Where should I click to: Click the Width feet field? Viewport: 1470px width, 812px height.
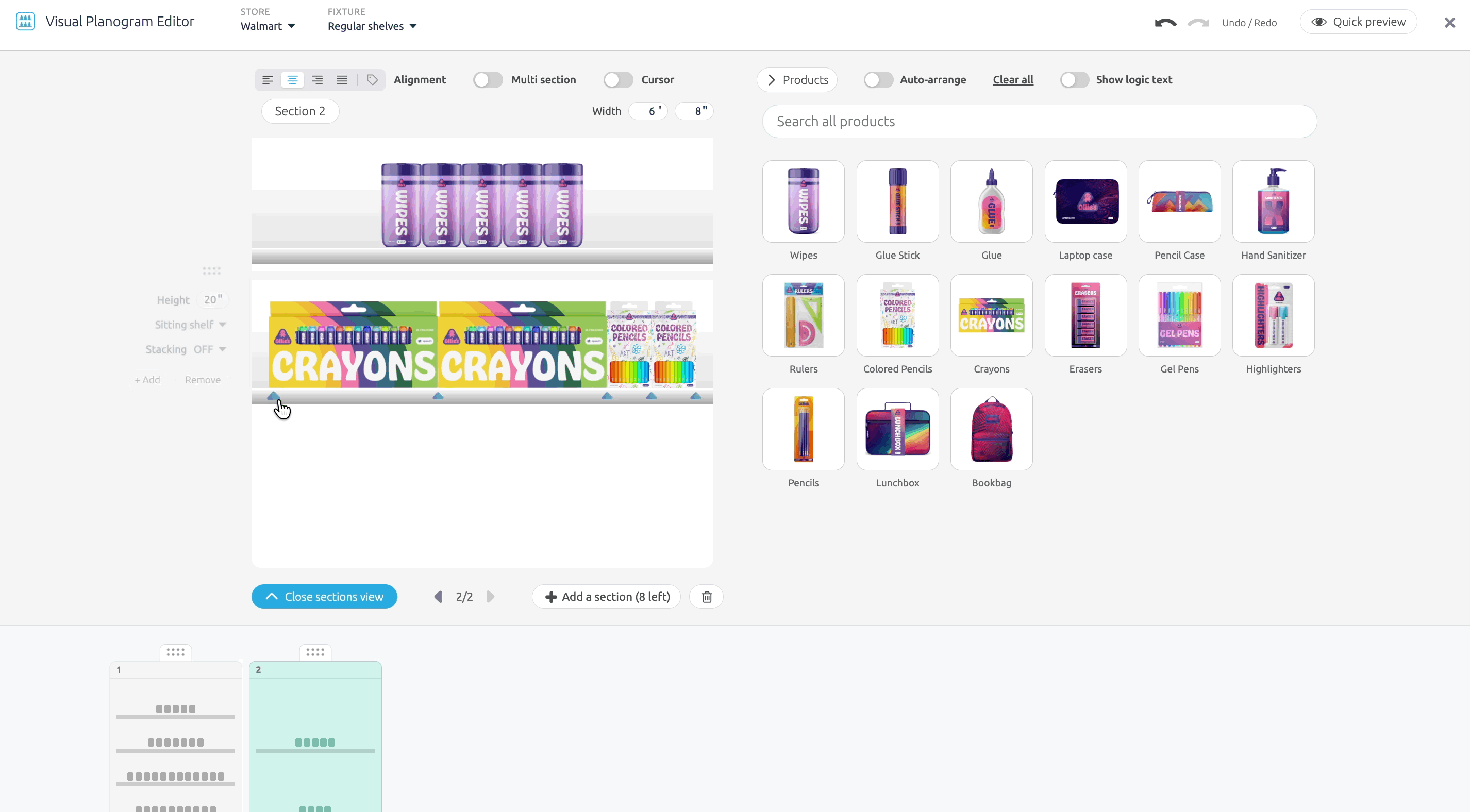click(648, 111)
